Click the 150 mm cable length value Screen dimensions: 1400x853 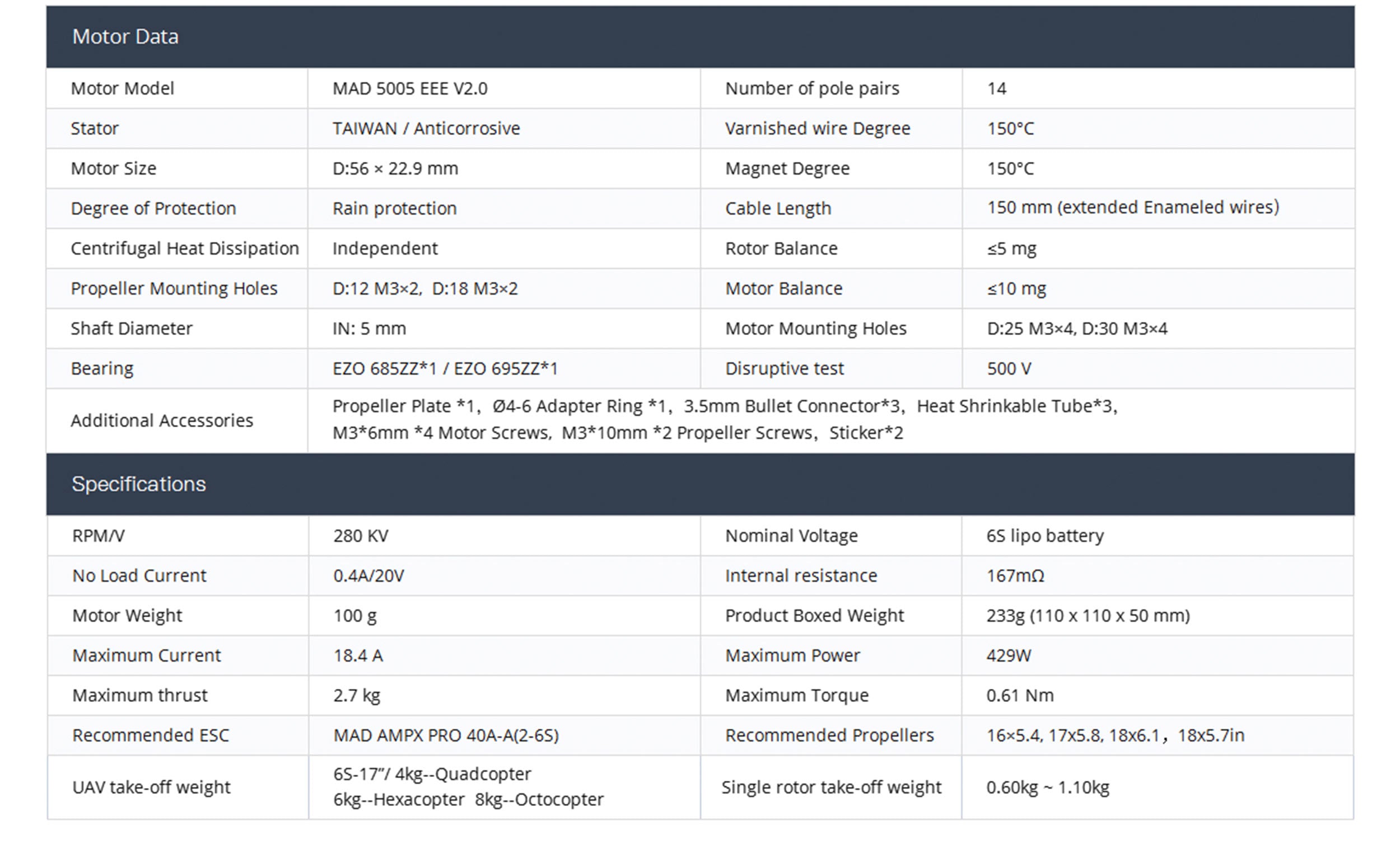pos(1132,207)
